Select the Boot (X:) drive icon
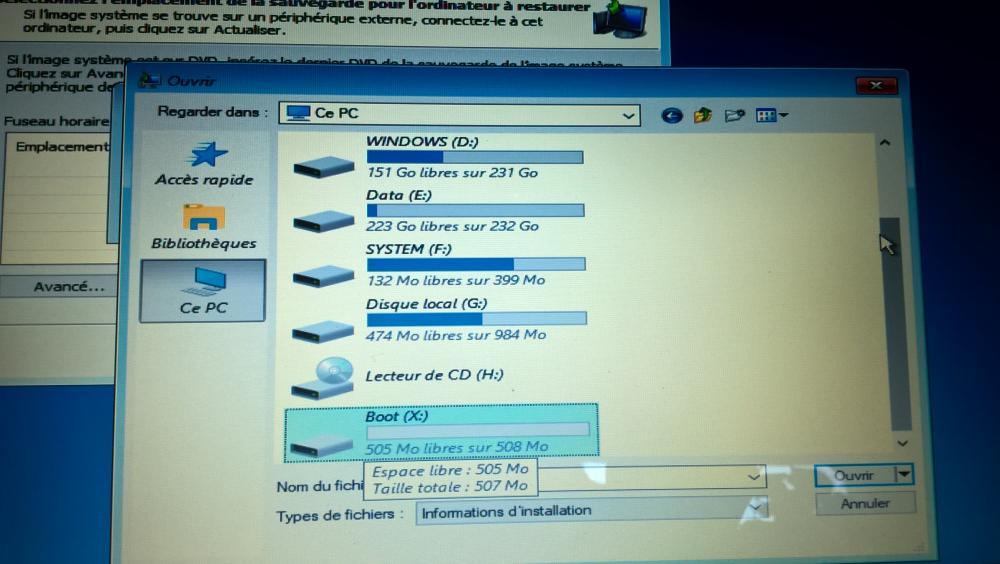The width and height of the screenshot is (1000, 564). click(321, 445)
